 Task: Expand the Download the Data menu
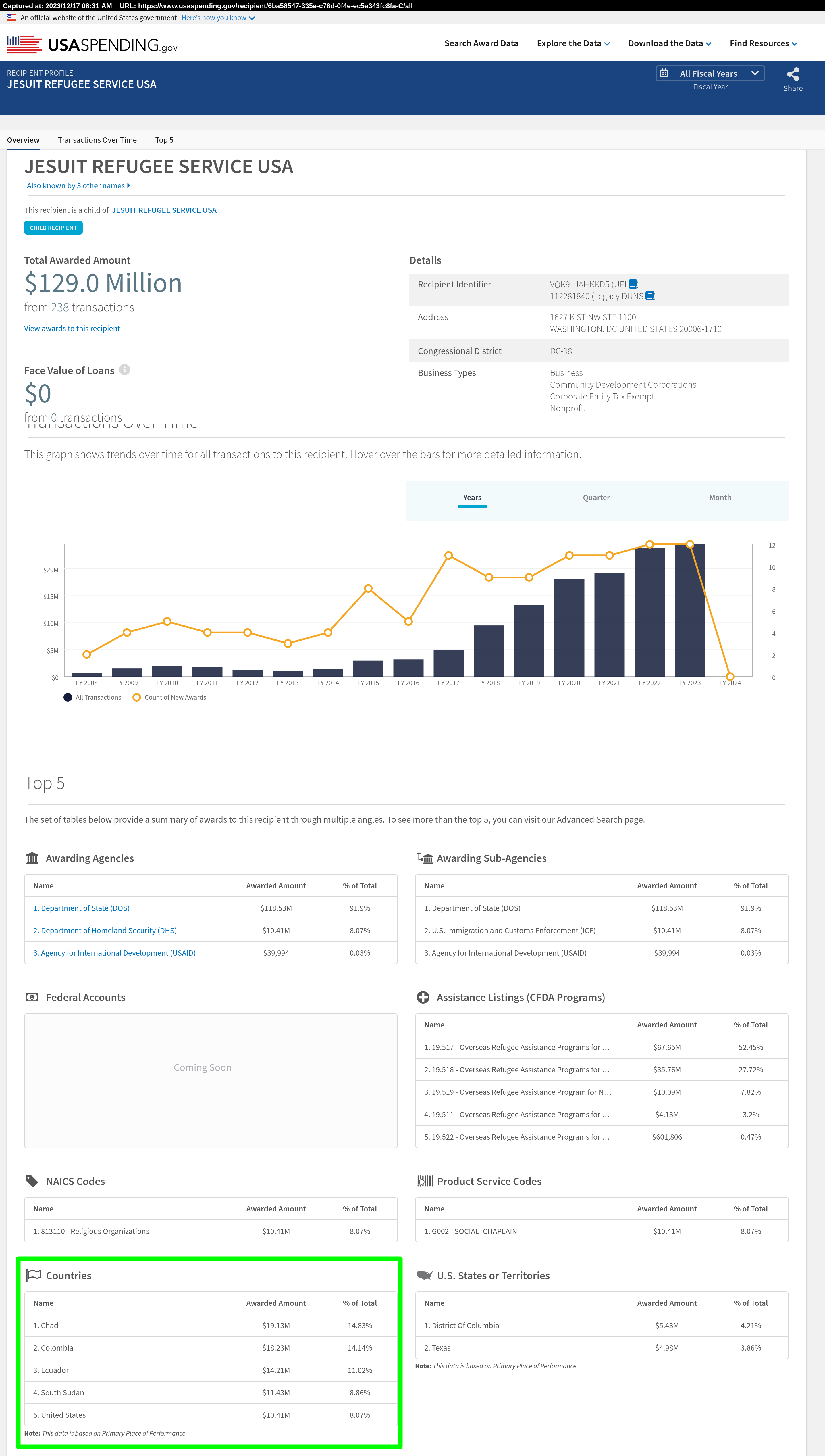(669, 43)
